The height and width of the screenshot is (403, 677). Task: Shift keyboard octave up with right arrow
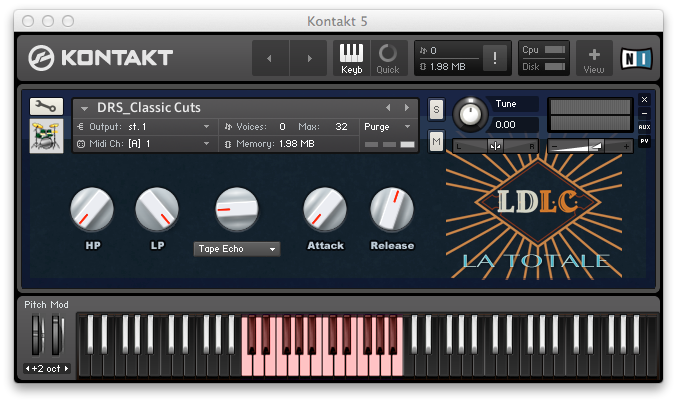[66, 368]
